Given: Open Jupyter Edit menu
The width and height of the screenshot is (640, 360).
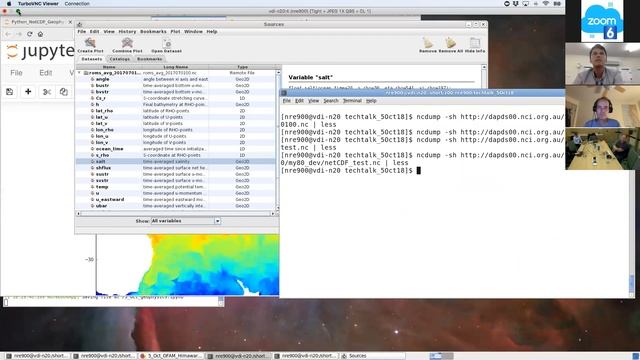Looking at the screenshot, I should pos(45,73).
